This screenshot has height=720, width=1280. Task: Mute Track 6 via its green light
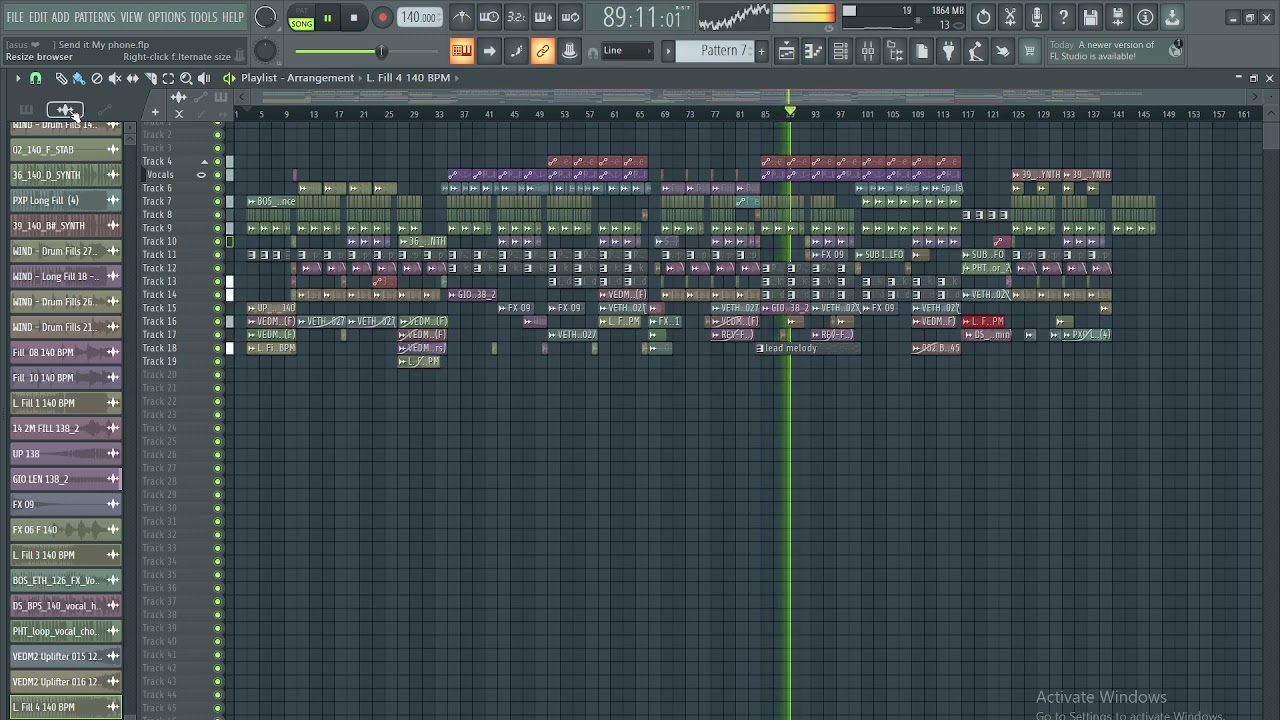[x=218, y=188]
